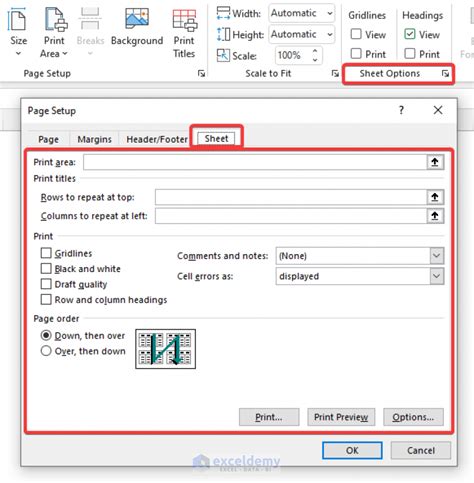Collapse dialog for Columns to repeat at left
Screen dimensions: 474x483
(x=435, y=216)
